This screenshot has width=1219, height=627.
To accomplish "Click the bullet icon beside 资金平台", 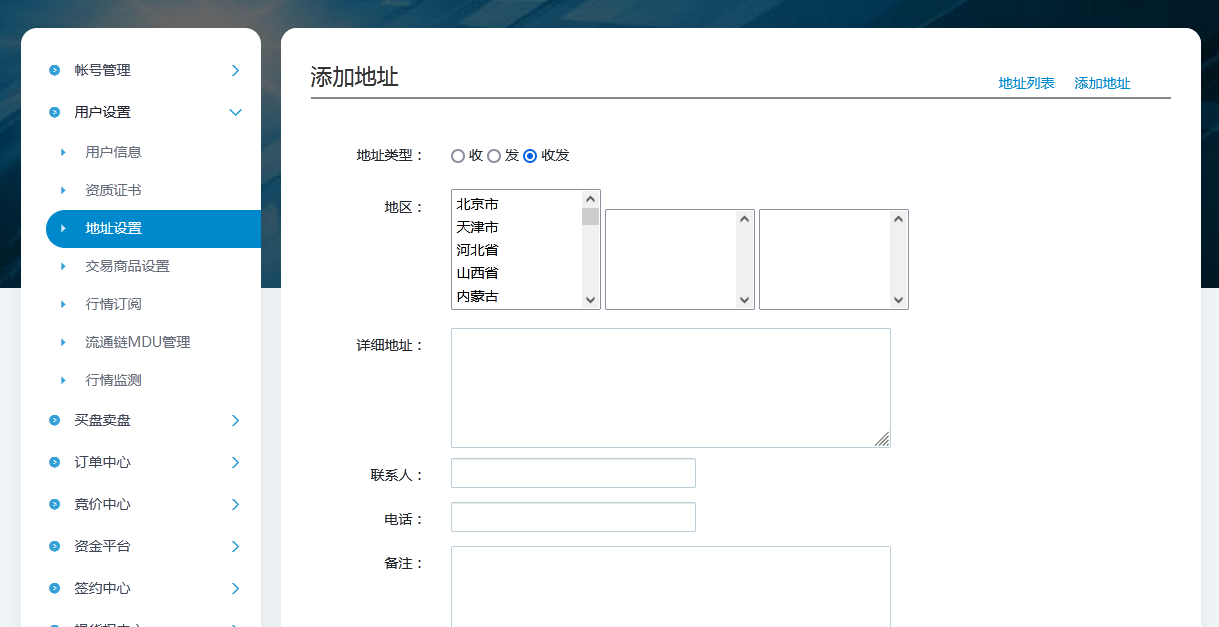I will pyautogui.click(x=54, y=546).
